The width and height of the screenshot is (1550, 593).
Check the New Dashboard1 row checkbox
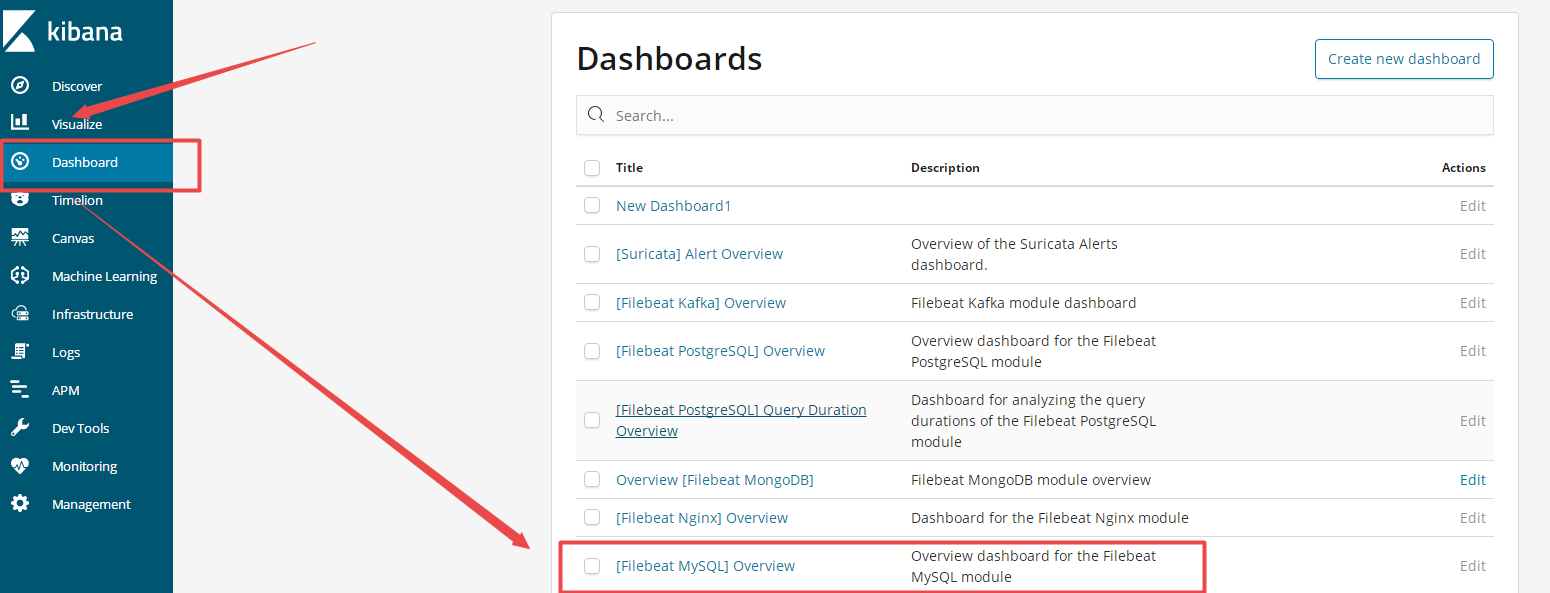coord(592,206)
